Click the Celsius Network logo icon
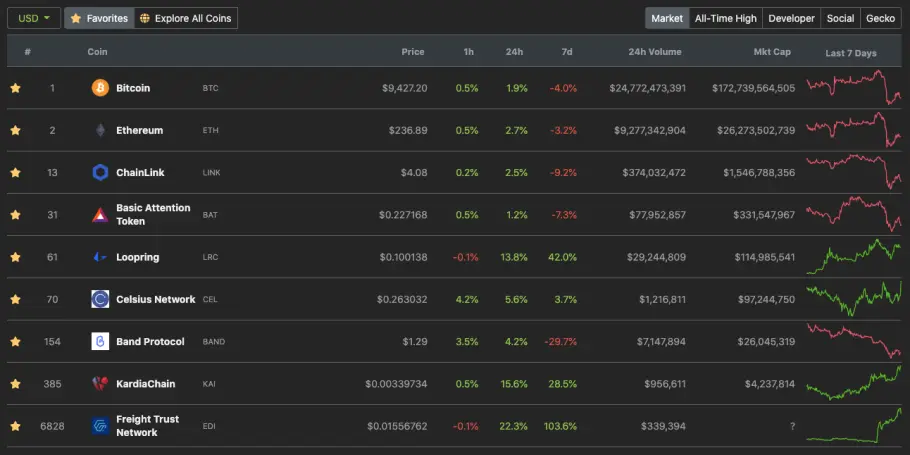Image resolution: width=910 pixels, height=455 pixels. click(x=100, y=299)
